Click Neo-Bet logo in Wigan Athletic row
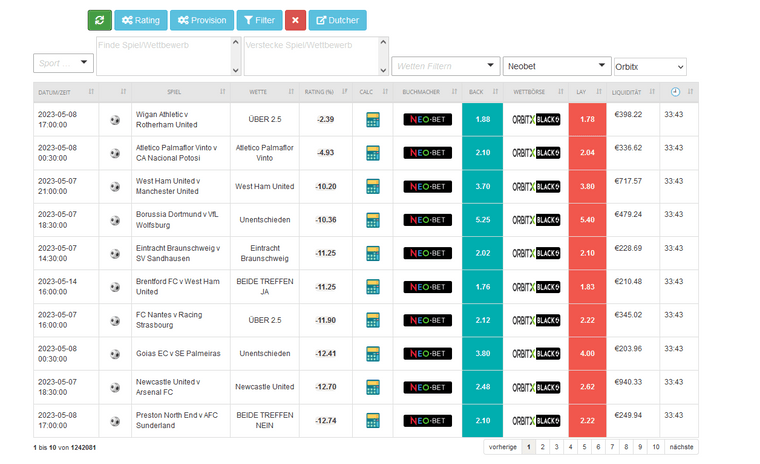This screenshot has height=464, width=760. point(428,119)
